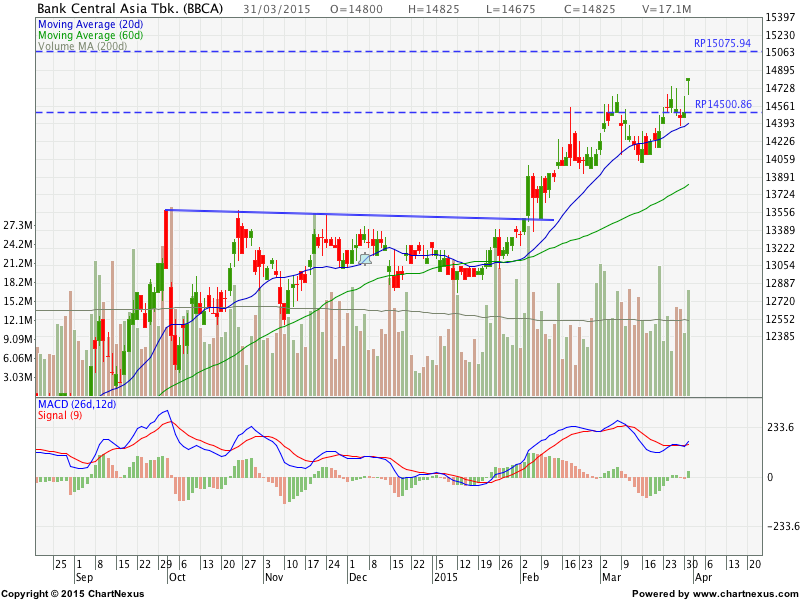Viewport: 800px width, 600px height.
Task: Click the chart date 31/03/2015
Action: point(276,8)
